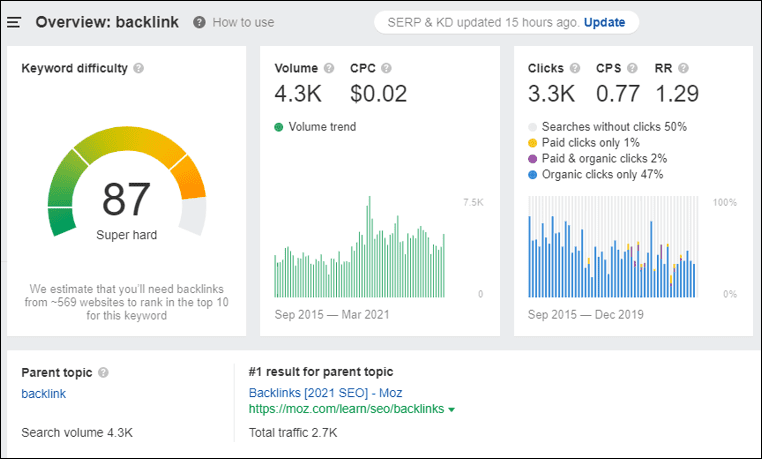Click the Organic clicks only blue dot

click(533, 174)
